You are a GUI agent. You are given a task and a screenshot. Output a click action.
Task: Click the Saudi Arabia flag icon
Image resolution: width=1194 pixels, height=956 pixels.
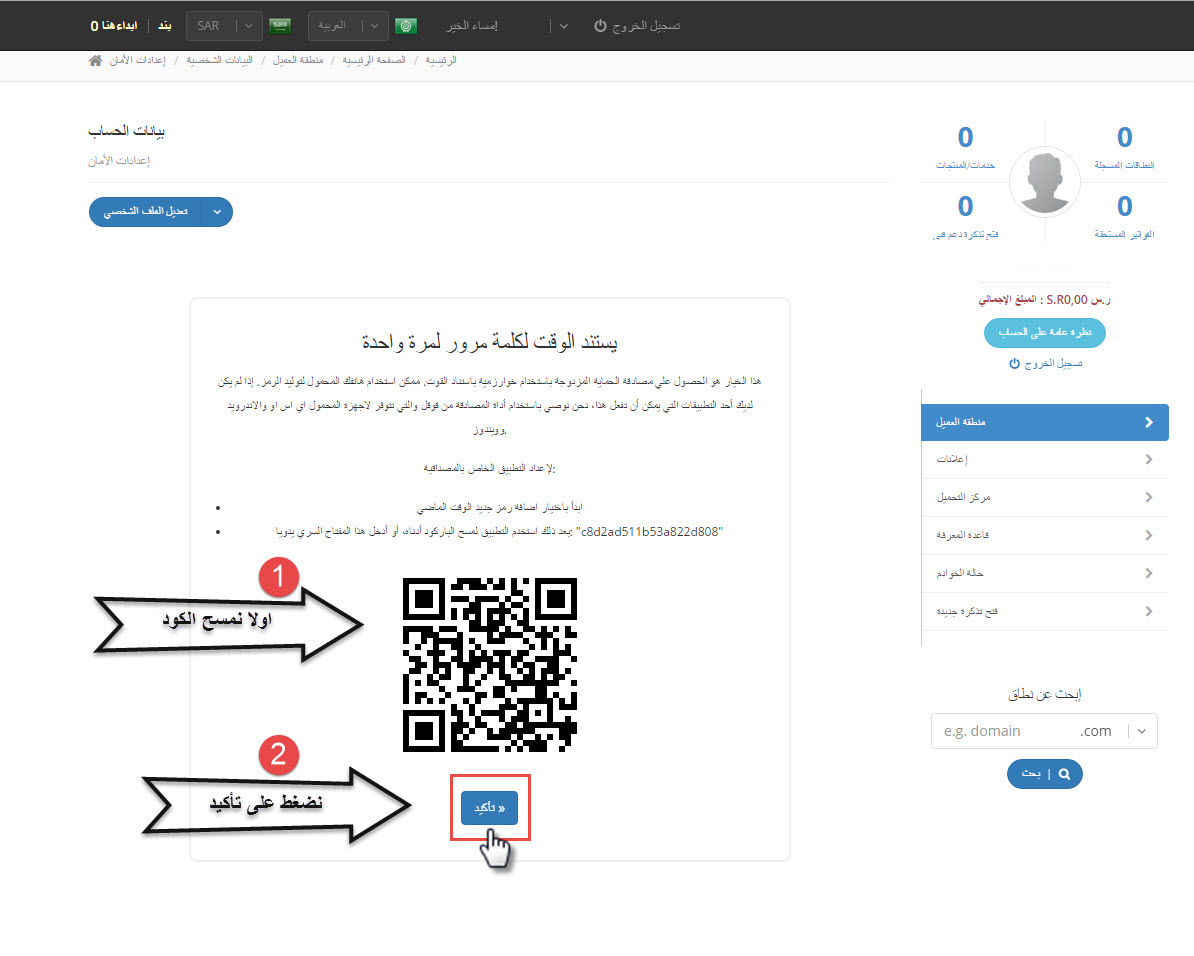280,26
